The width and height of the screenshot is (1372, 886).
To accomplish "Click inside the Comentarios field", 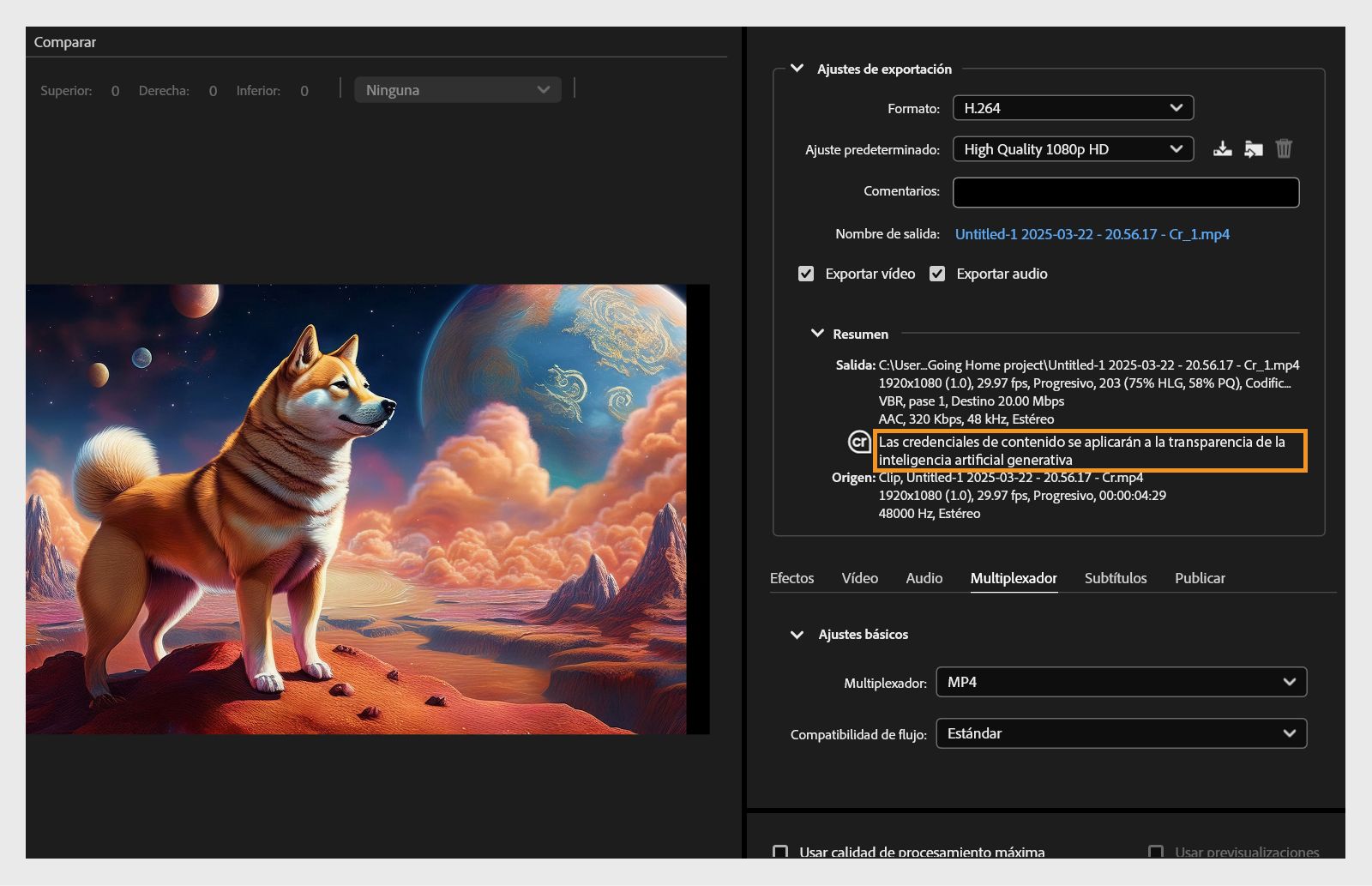I will point(1124,192).
